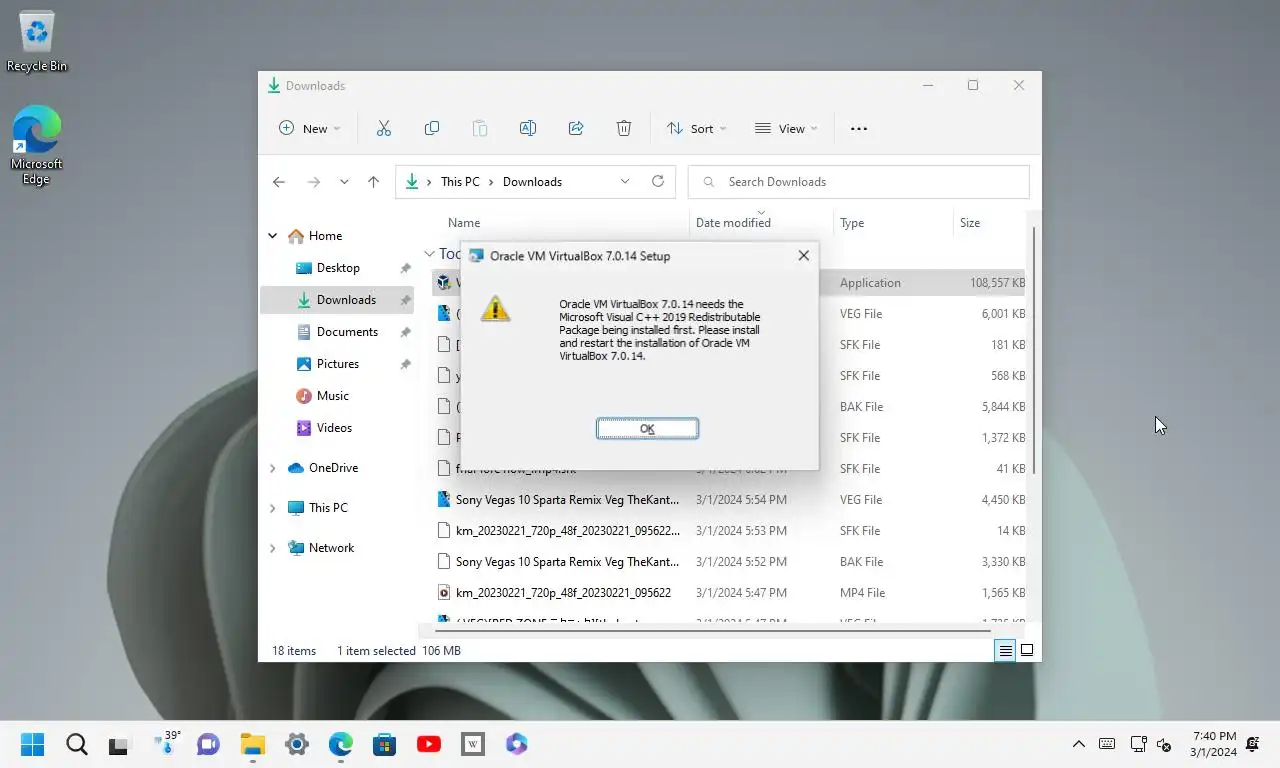
Task: Click the Paste clipboard icon
Action: 479,128
